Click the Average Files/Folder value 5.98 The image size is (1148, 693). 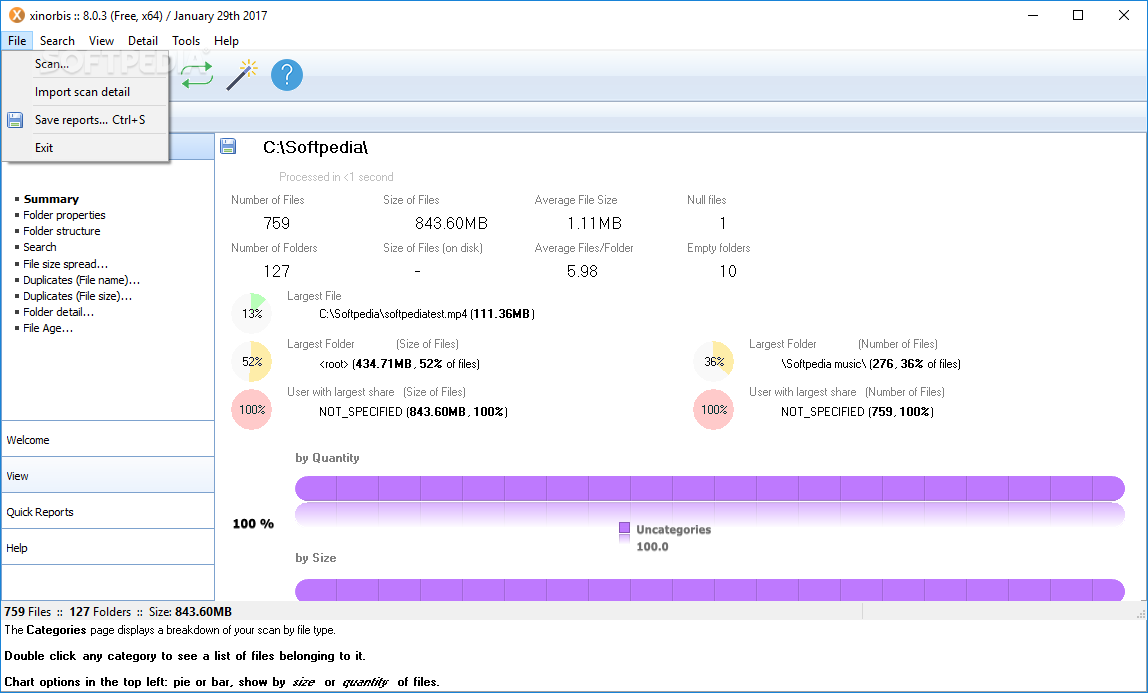click(582, 271)
